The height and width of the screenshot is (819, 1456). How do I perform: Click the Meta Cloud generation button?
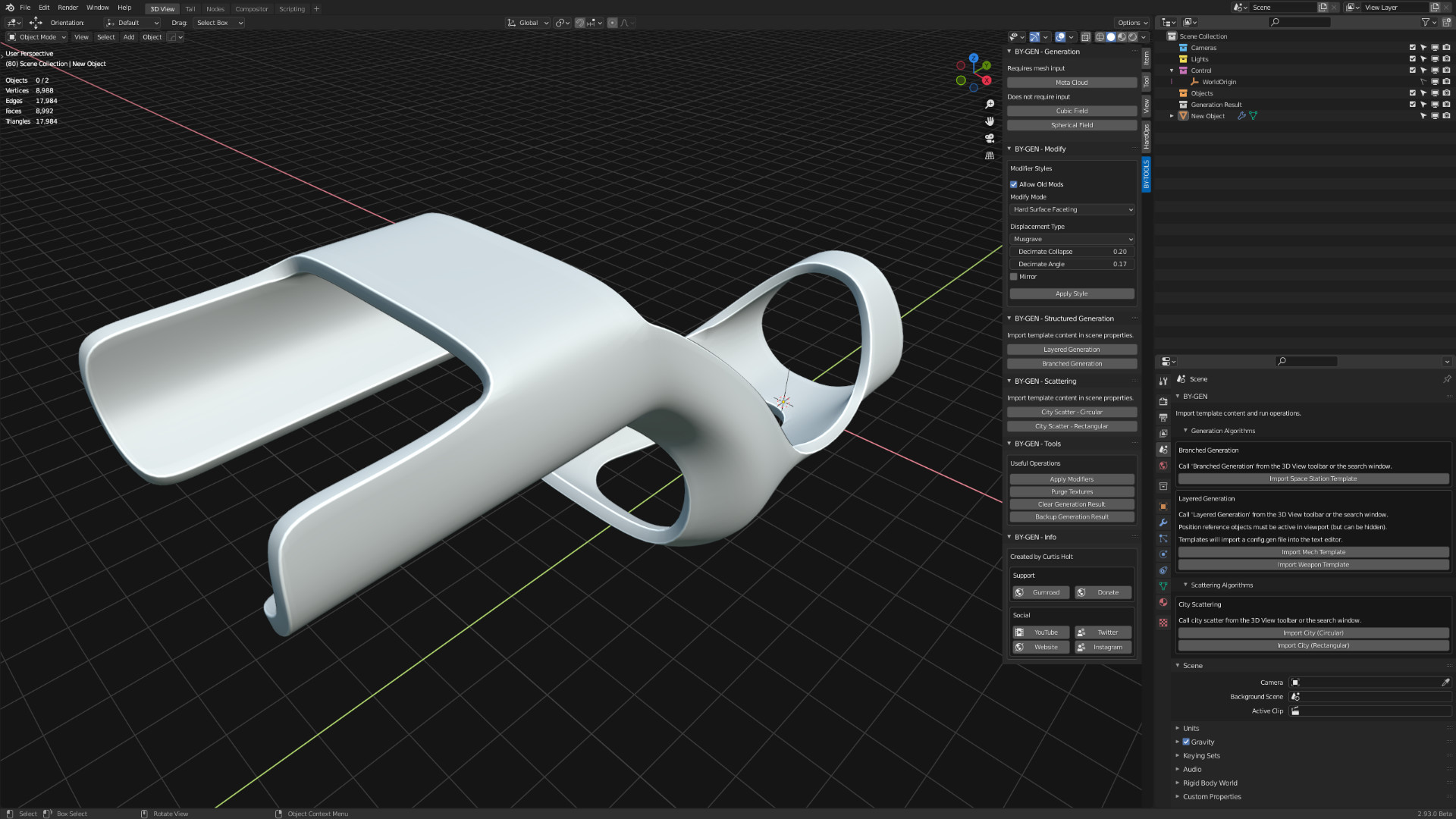tap(1072, 82)
